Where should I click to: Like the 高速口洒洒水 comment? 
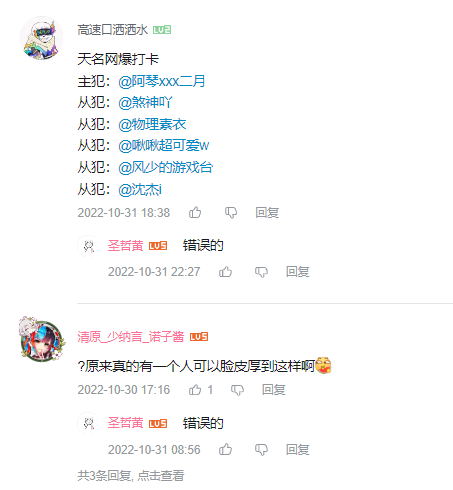195,212
